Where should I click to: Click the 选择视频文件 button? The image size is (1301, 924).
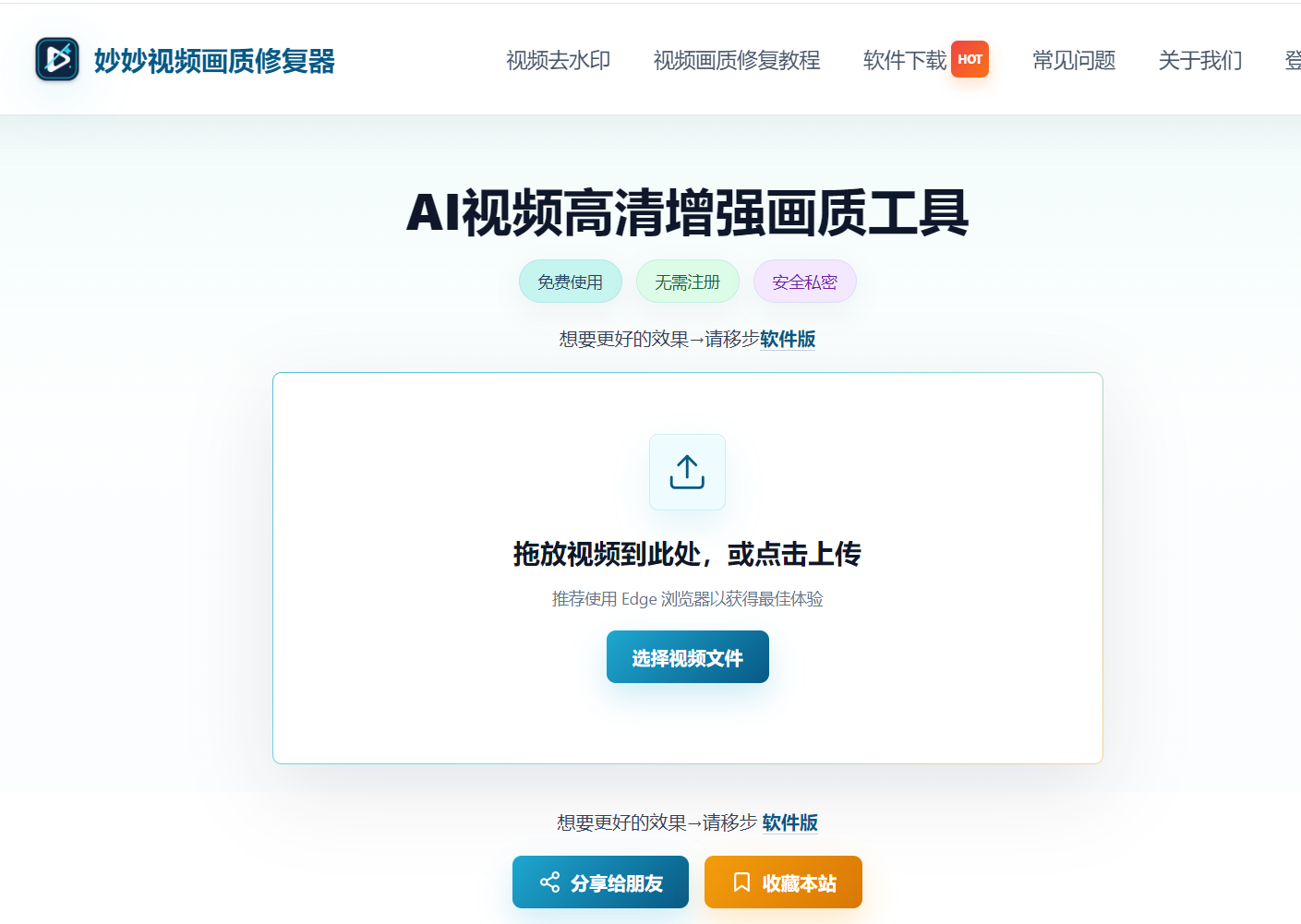688,657
